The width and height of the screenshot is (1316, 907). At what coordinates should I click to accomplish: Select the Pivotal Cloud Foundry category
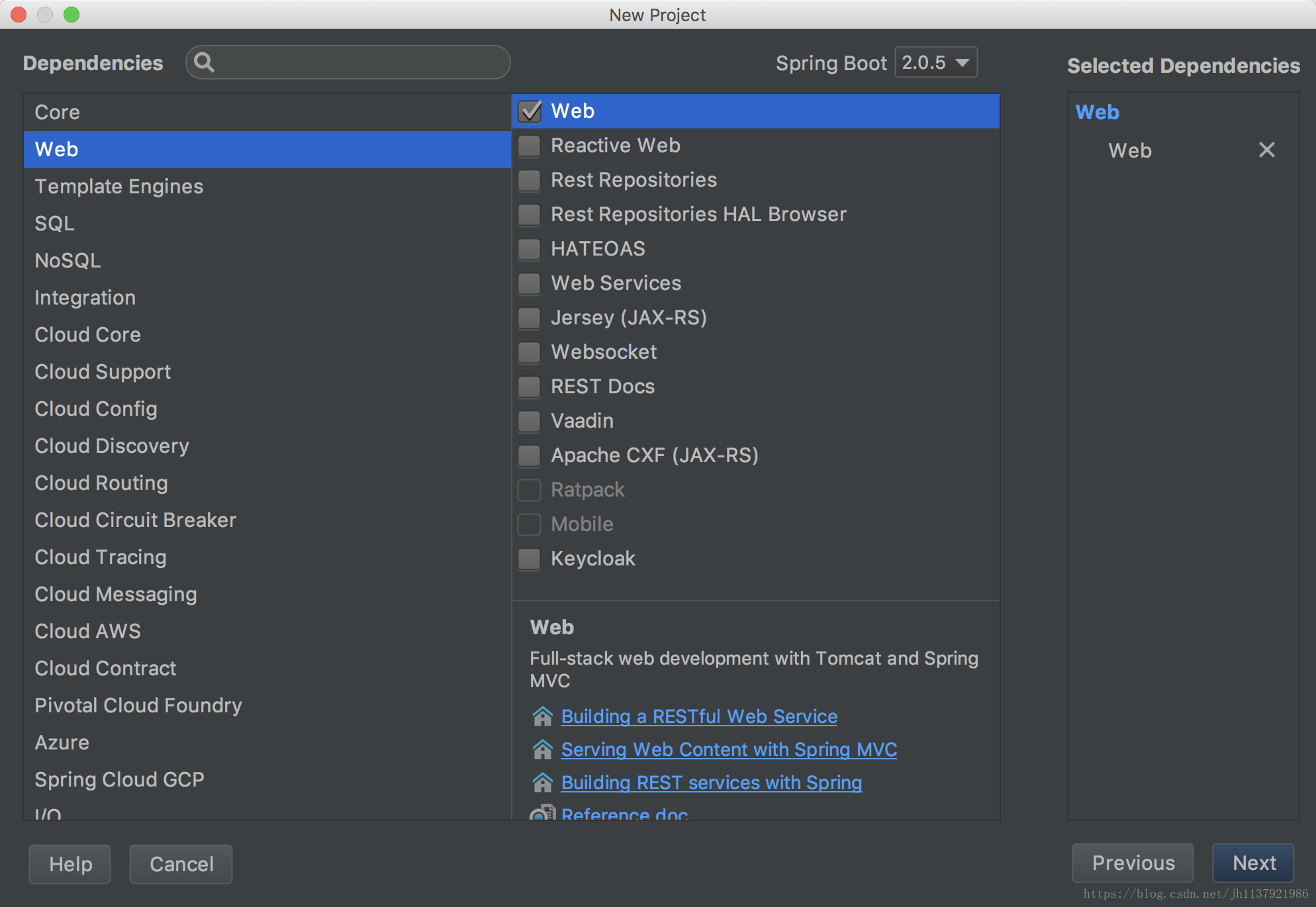click(267, 706)
